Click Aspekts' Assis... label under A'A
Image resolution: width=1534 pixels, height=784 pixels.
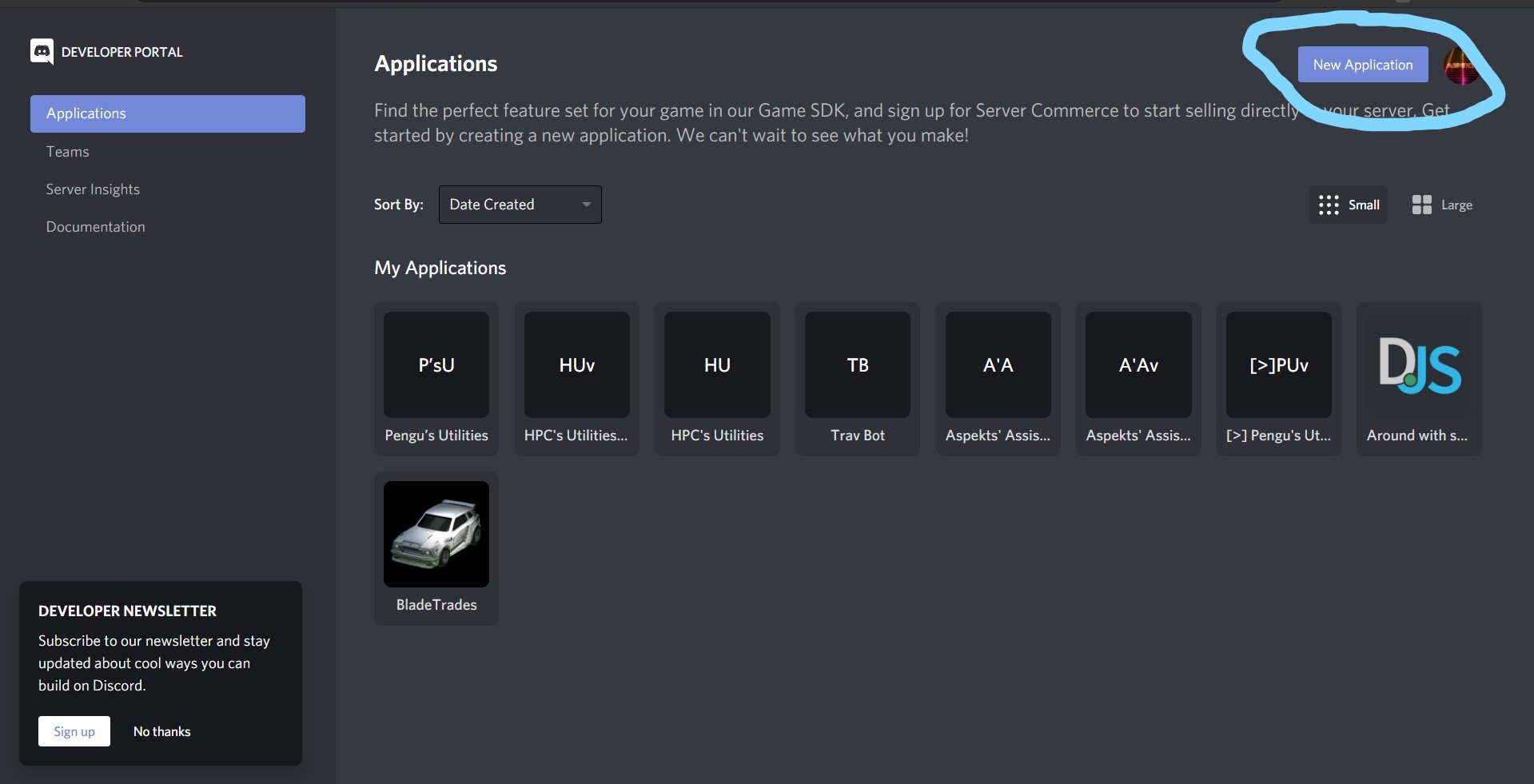click(998, 436)
